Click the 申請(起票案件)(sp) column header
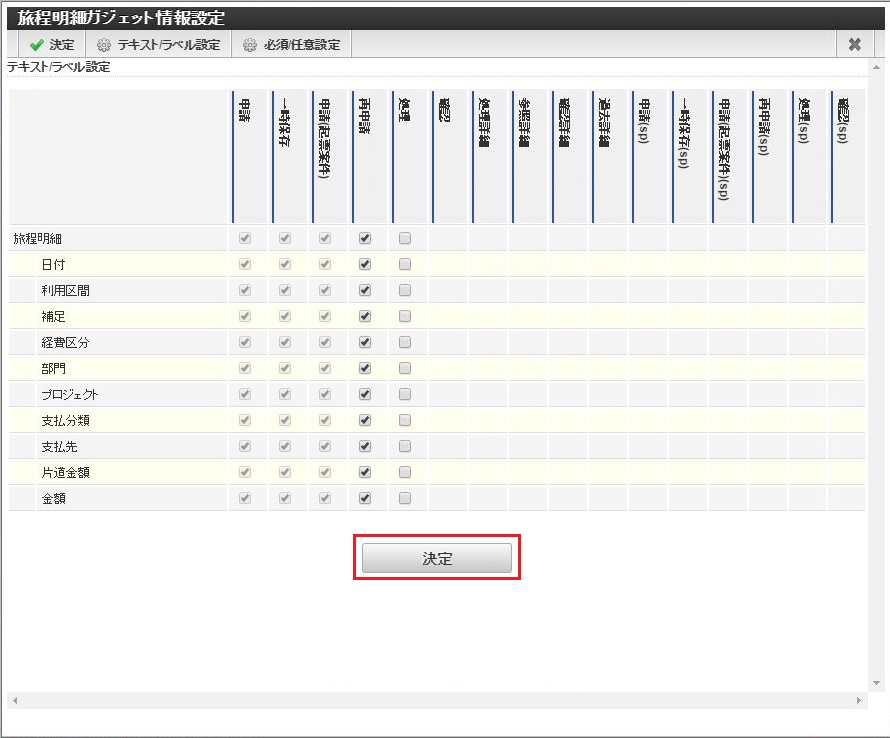The image size is (890, 738). click(x=729, y=156)
